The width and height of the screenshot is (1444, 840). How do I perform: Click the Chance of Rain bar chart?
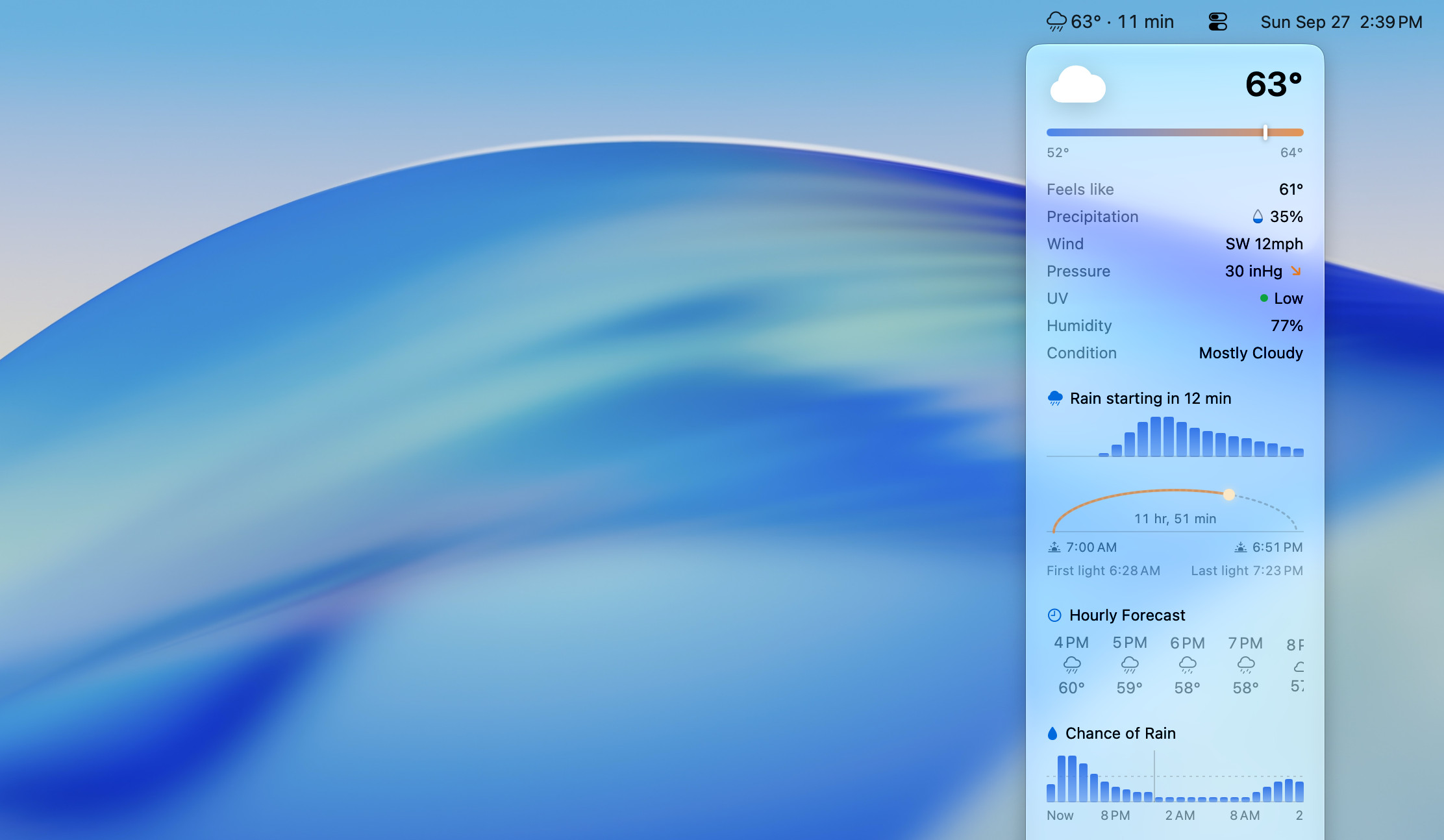point(1175,778)
